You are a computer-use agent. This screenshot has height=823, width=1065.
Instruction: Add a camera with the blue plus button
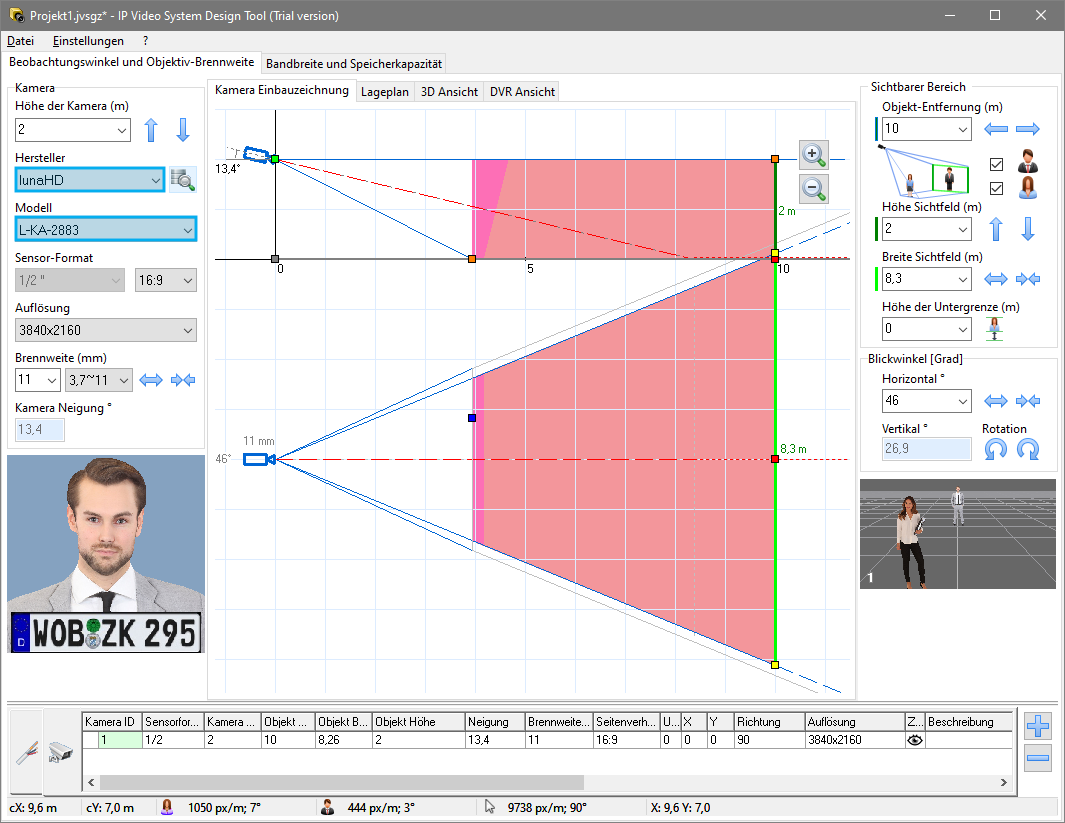pos(1037,726)
